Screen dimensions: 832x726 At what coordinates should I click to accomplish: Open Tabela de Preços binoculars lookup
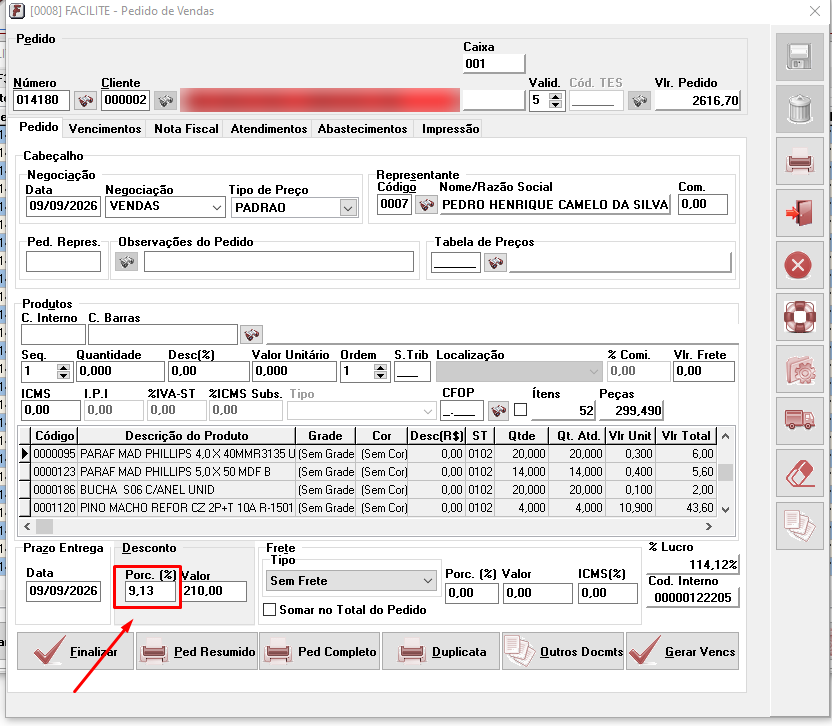tap(496, 262)
